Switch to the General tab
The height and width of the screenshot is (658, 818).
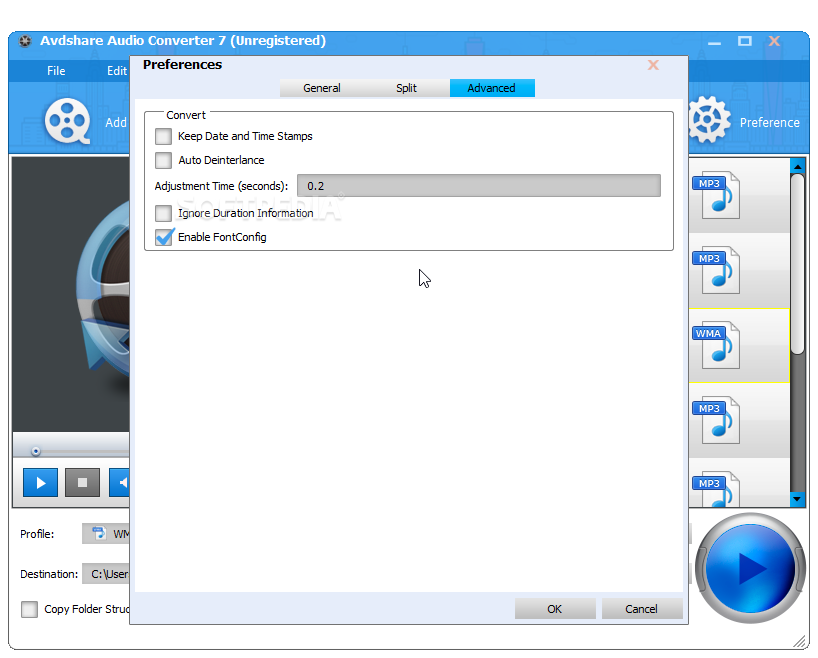(x=322, y=88)
